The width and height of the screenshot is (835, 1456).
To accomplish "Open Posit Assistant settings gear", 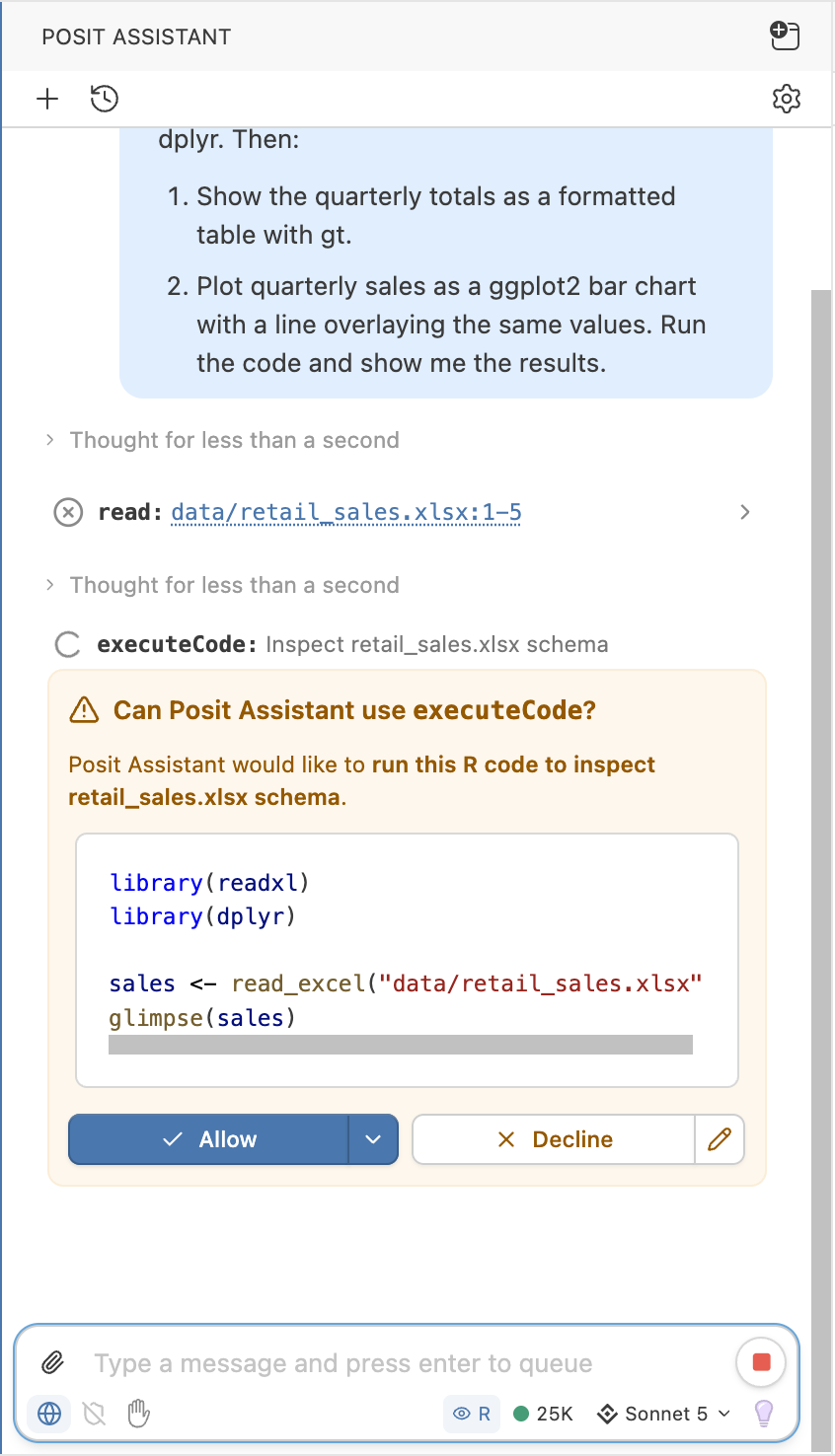I will [786, 99].
